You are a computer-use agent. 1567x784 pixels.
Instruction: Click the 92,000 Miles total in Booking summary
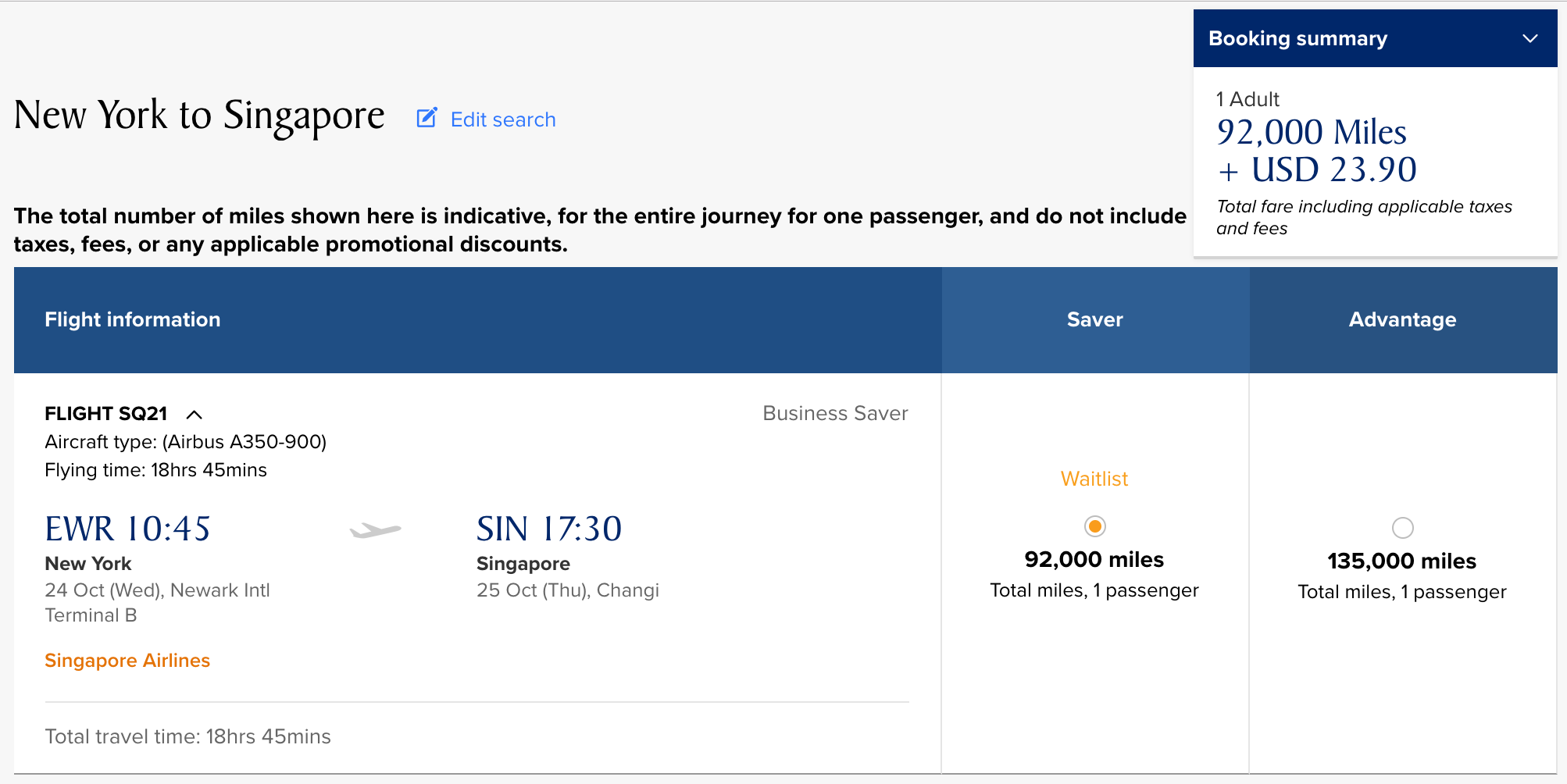[x=1312, y=132]
